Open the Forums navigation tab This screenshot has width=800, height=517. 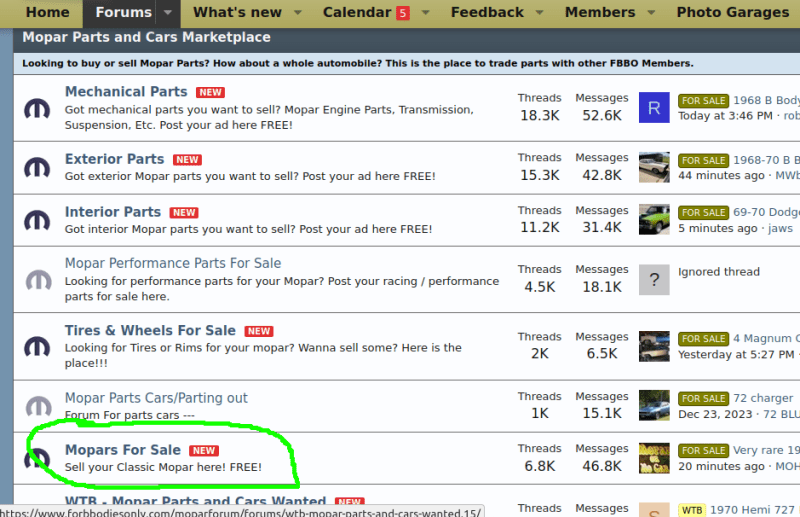123,12
